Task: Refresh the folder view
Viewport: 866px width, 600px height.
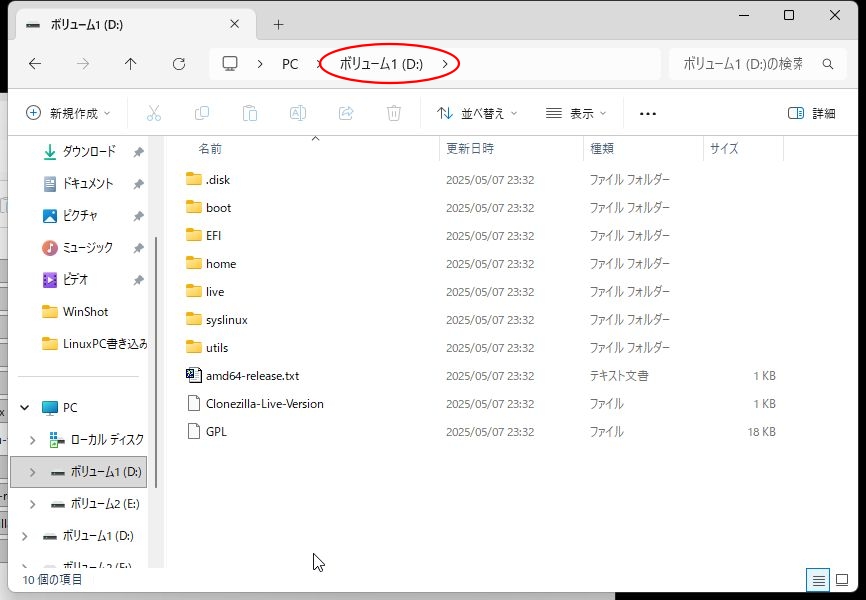Action: click(178, 63)
